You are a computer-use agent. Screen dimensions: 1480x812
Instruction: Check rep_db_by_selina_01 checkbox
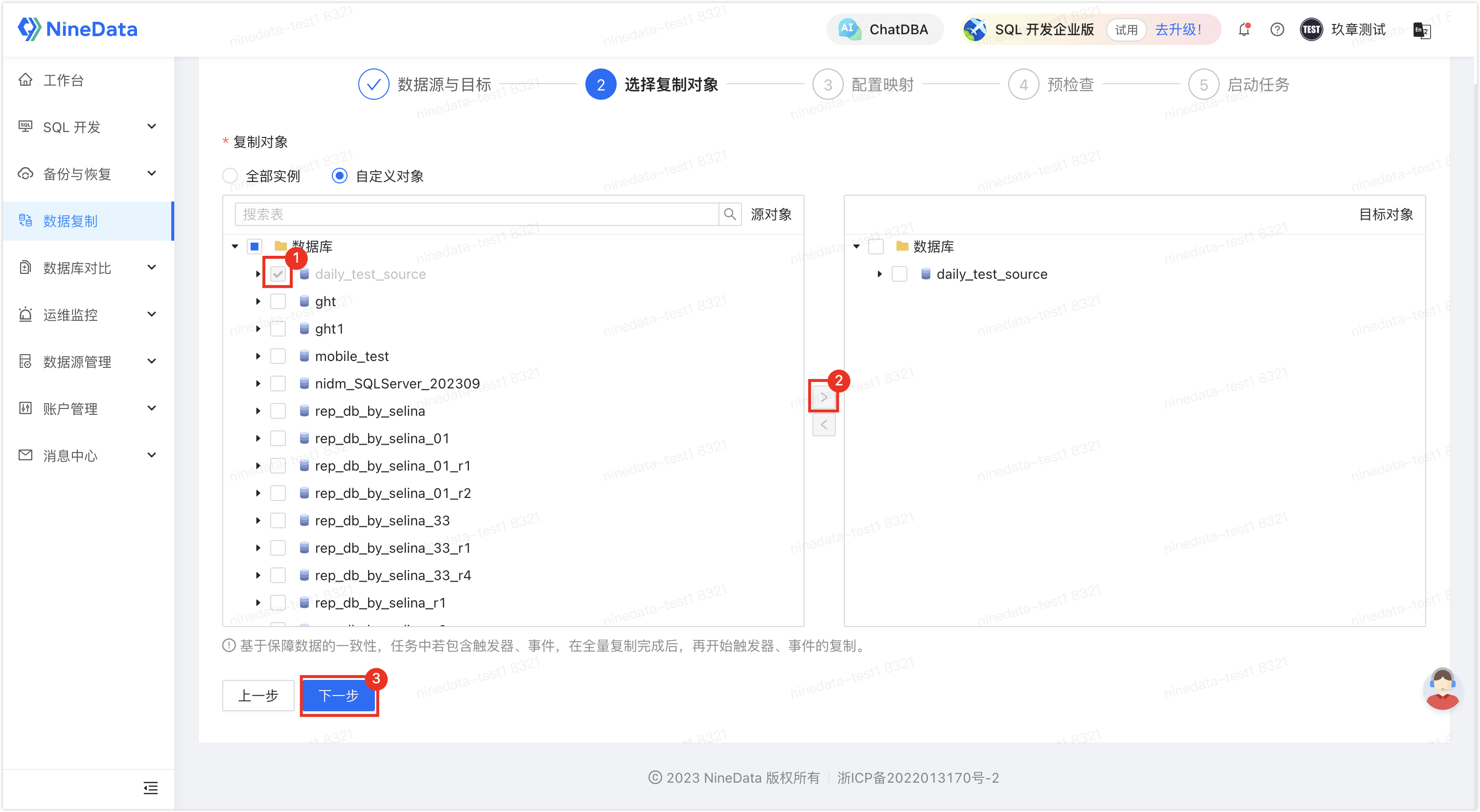click(278, 438)
